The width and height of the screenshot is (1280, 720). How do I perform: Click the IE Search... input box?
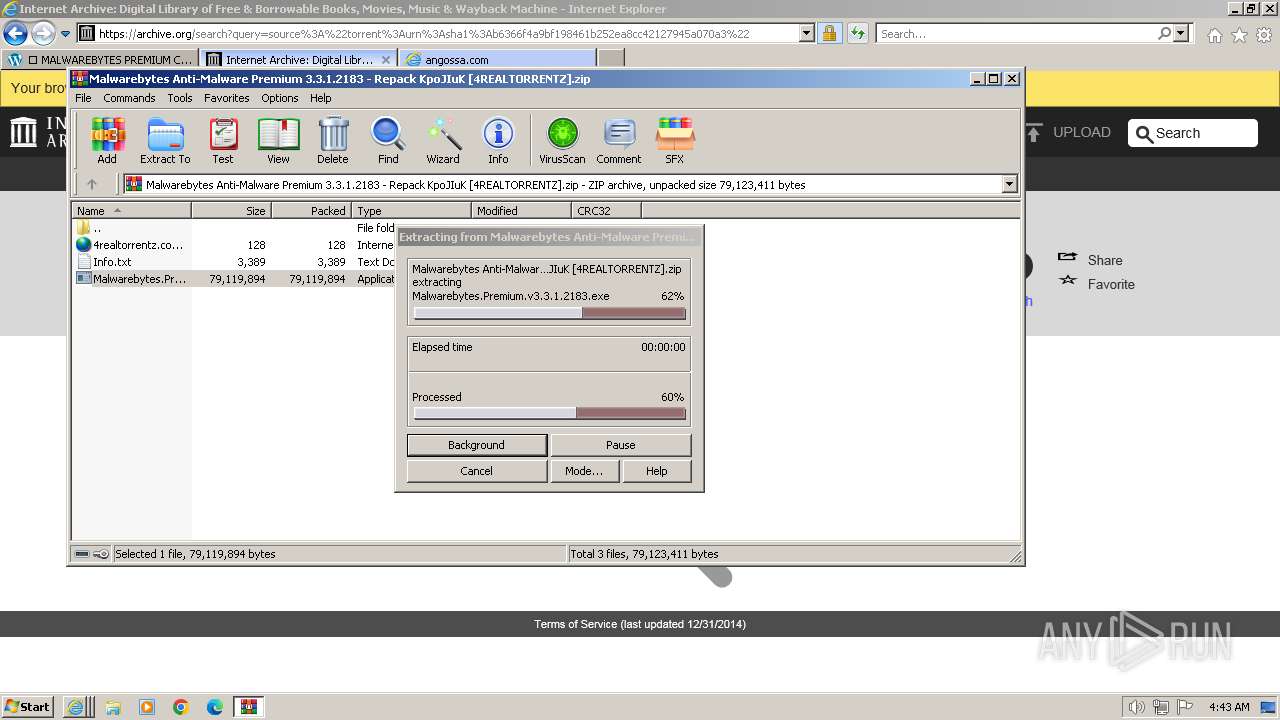(x=1017, y=34)
